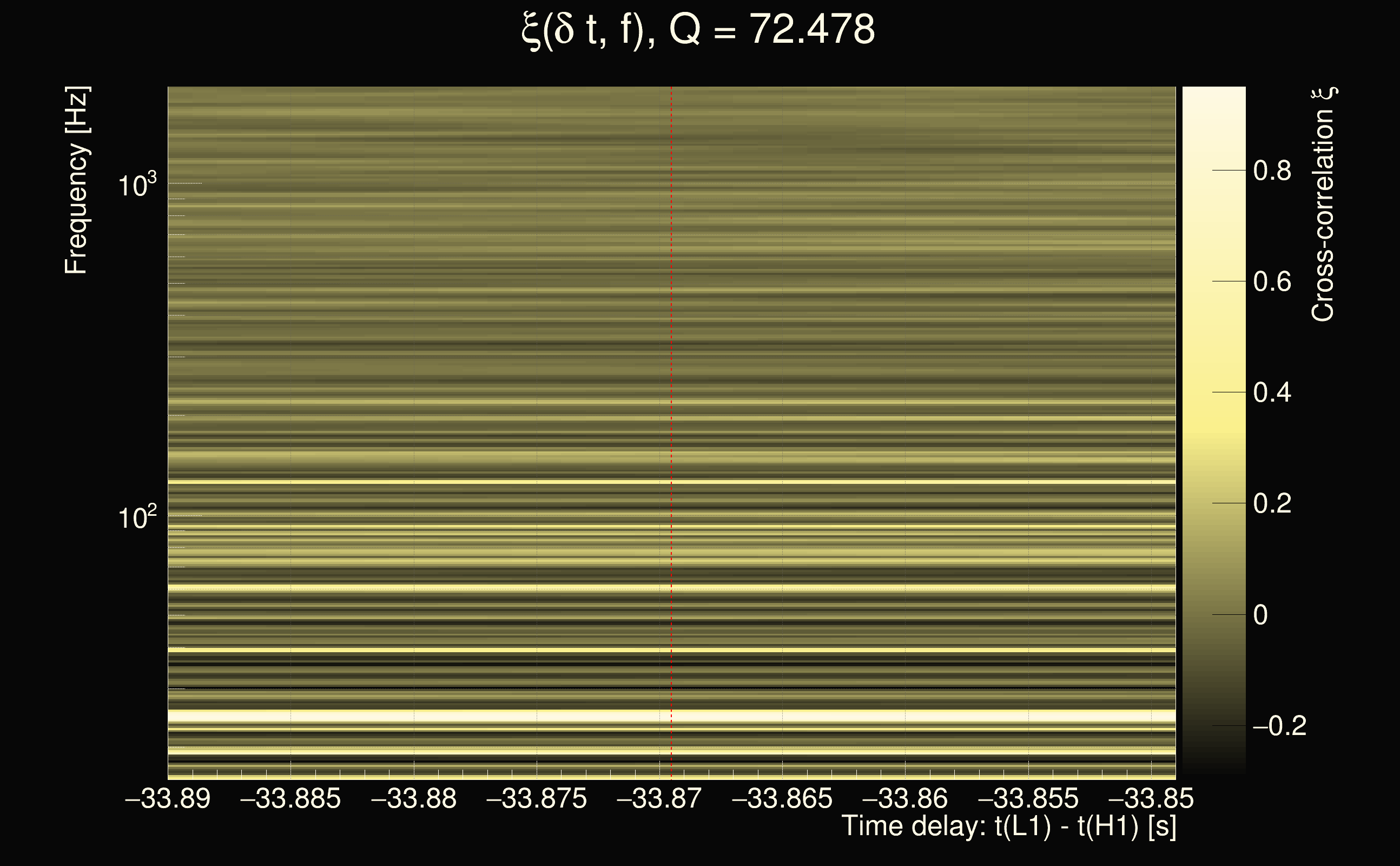Click the 10³ frequency axis tick label
The width and height of the screenshot is (1400, 866).
coord(137,186)
